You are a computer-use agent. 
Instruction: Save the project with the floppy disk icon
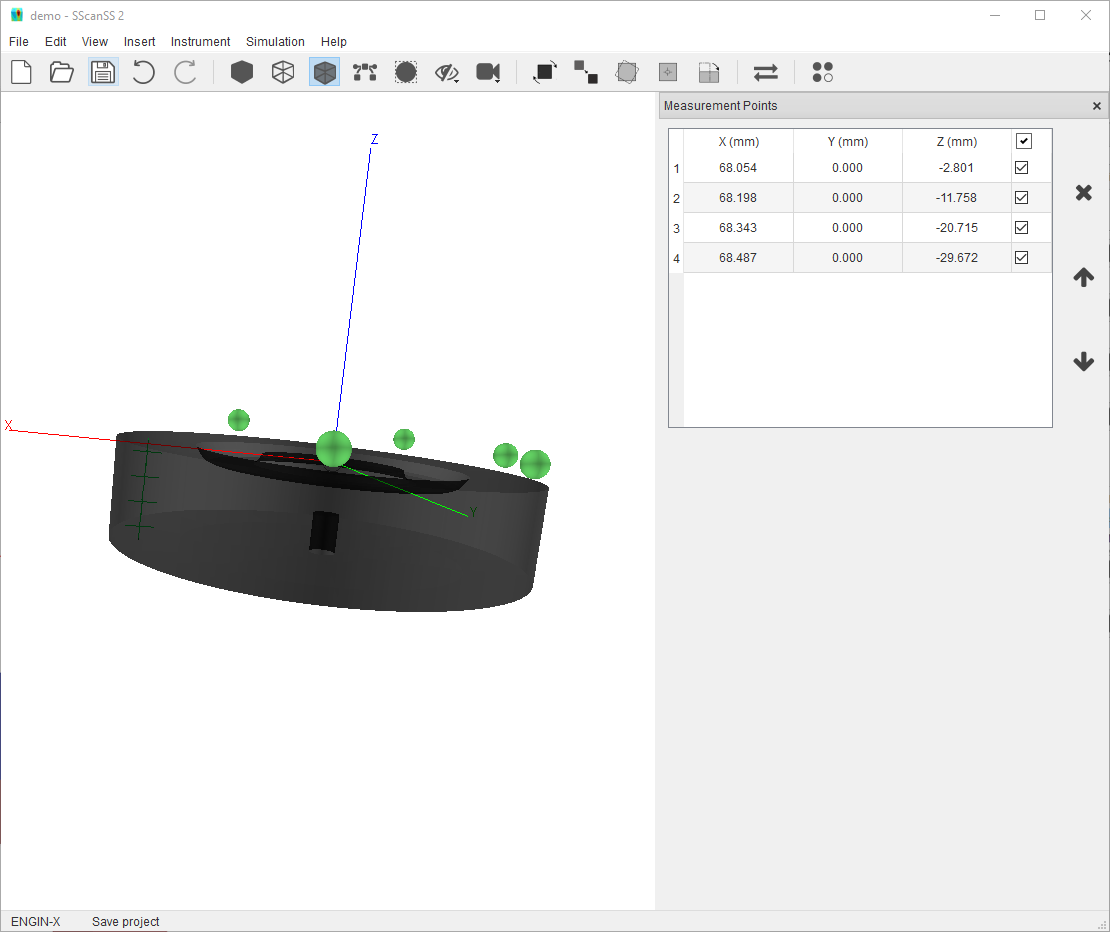tap(103, 72)
